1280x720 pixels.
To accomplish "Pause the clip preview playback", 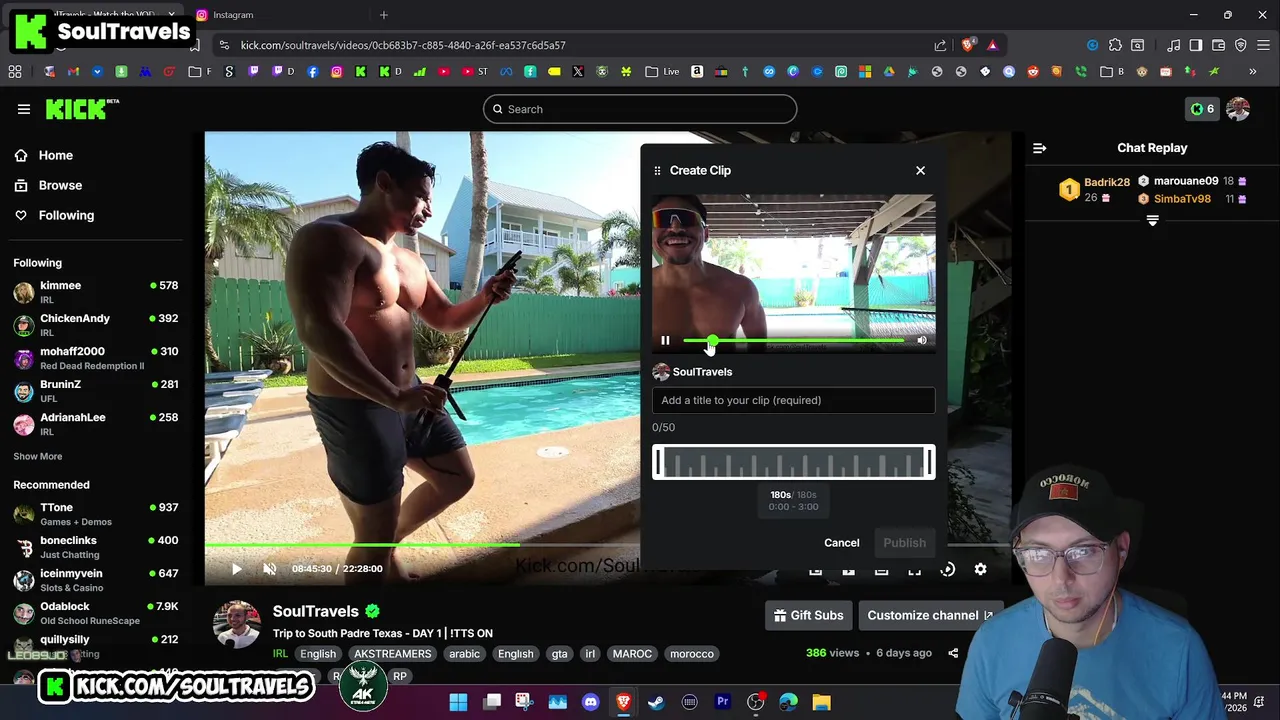I will click(x=665, y=341).
